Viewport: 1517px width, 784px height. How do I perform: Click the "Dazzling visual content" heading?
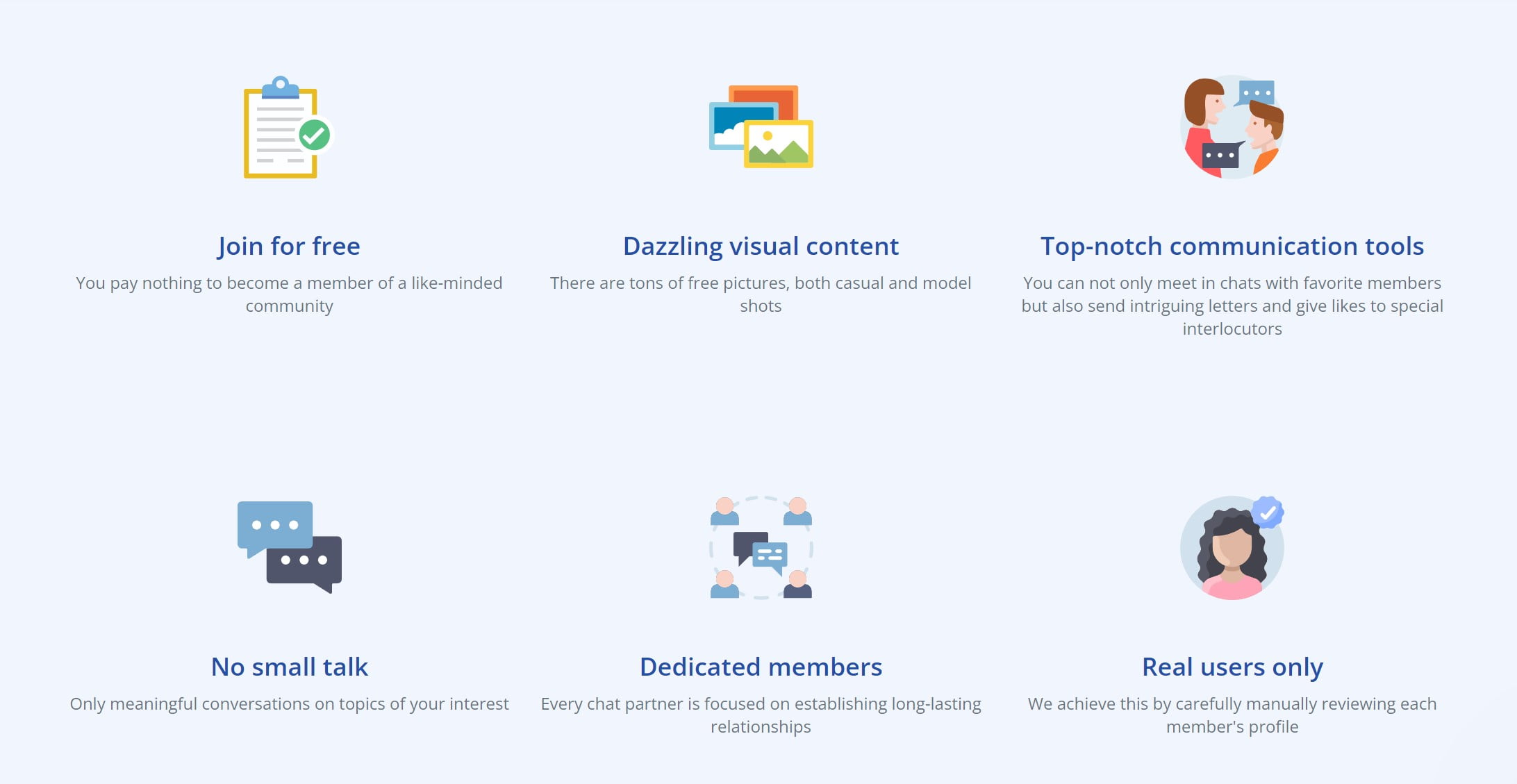[761, 246]
